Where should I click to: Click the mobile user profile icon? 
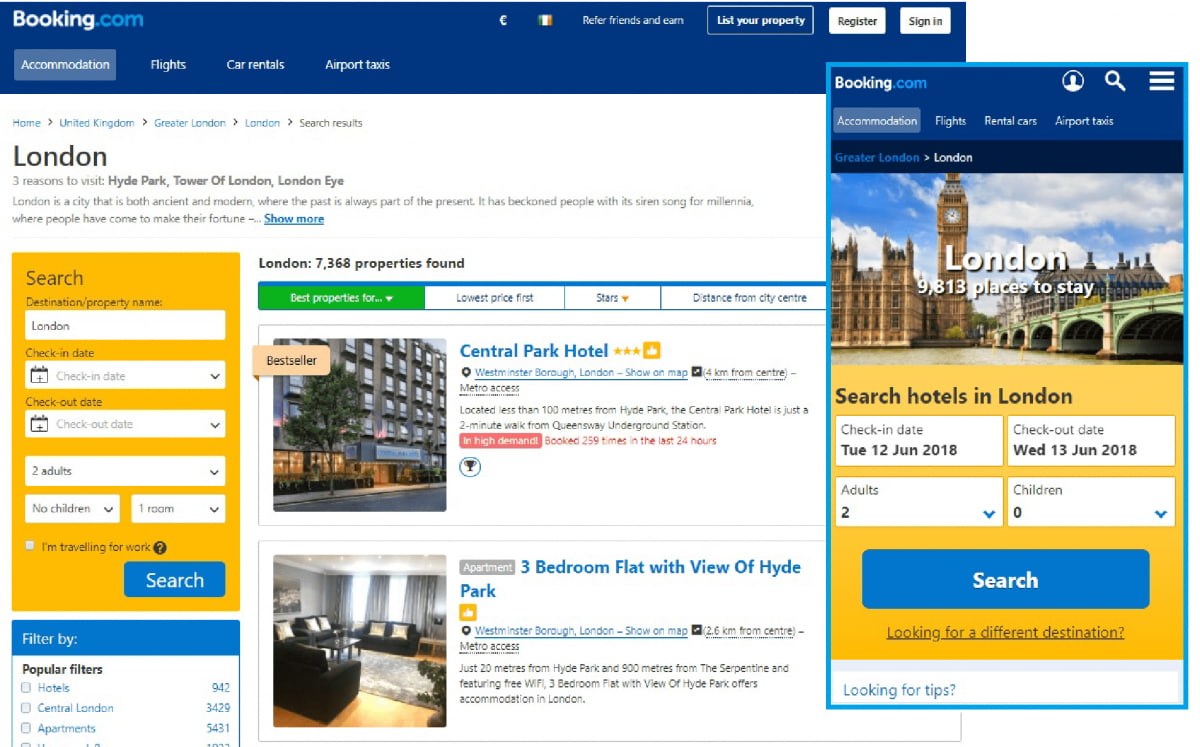1072,82
